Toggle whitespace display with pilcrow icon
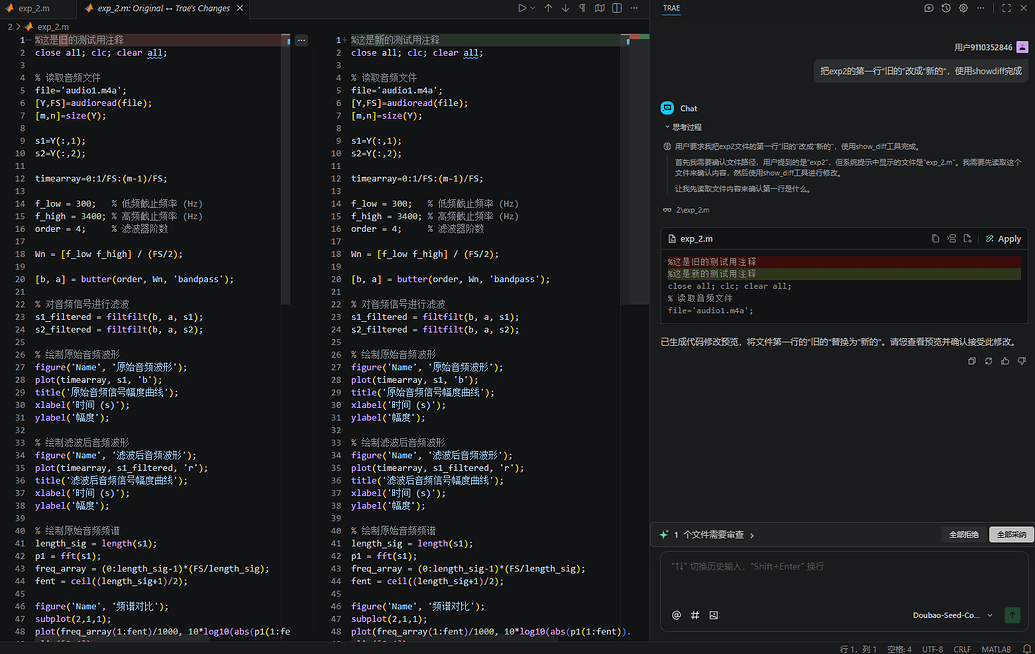This screenshot has width=1035, height=654. tap(582, 8)
